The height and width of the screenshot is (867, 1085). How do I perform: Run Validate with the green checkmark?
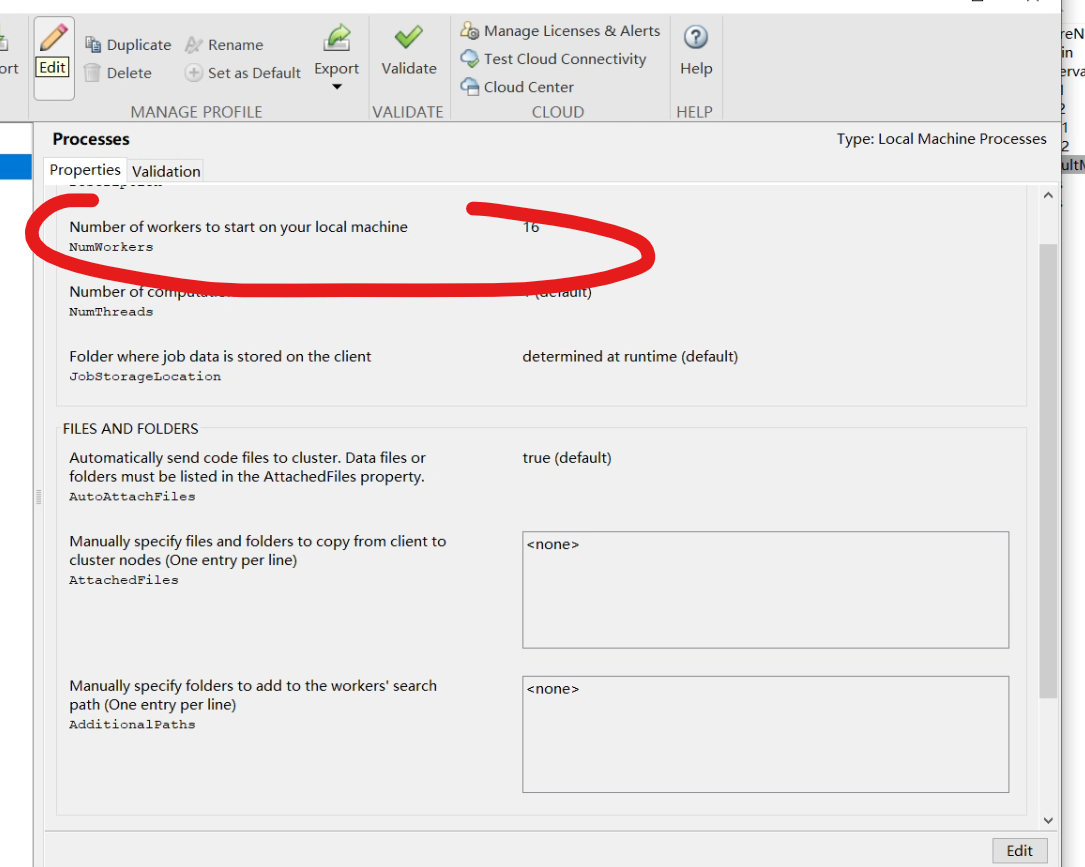pos(408,39)
